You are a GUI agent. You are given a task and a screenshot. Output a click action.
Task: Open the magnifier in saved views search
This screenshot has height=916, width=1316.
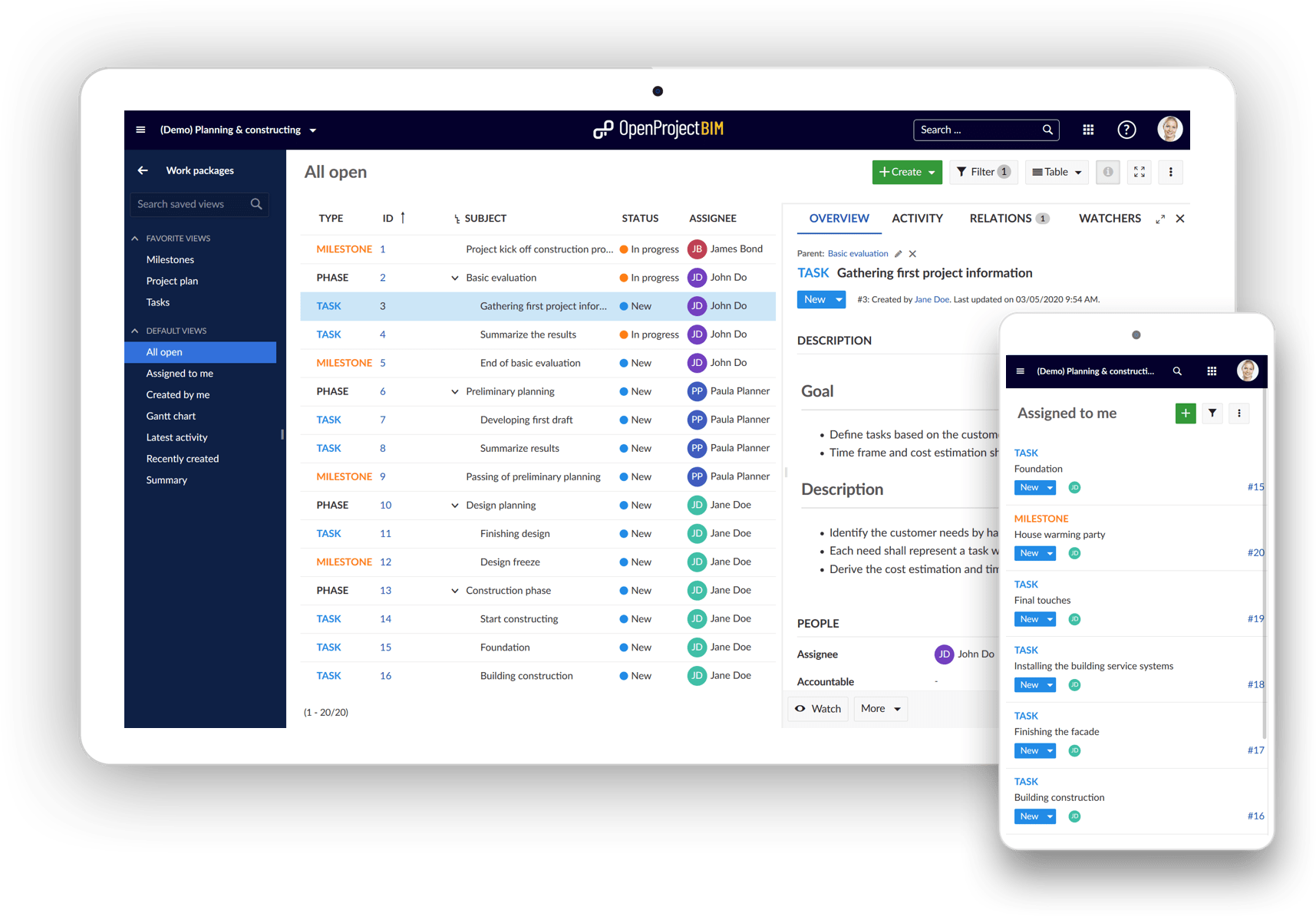[x=256, y=204]
